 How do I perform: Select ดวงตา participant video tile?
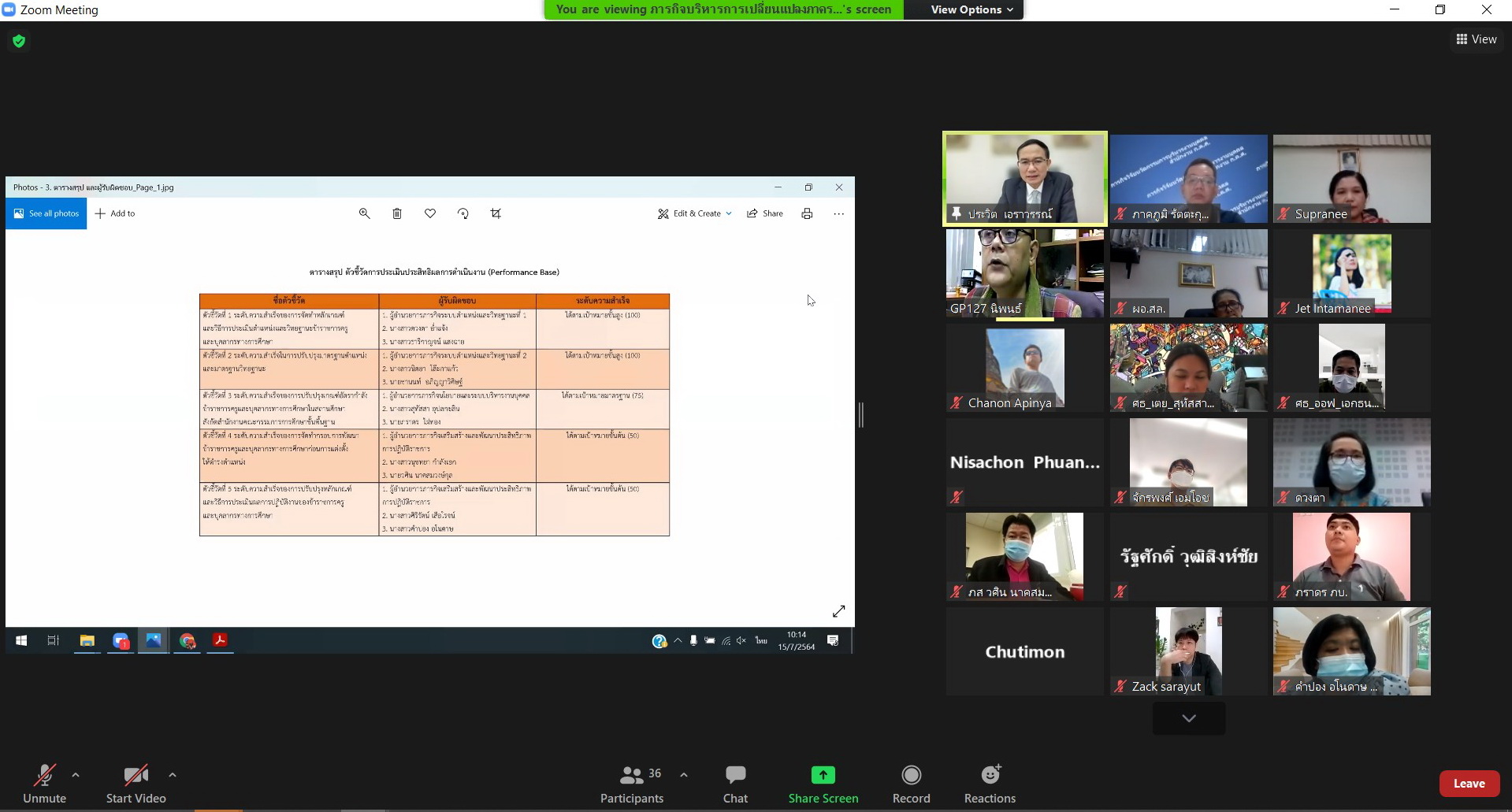[1351, 462]
